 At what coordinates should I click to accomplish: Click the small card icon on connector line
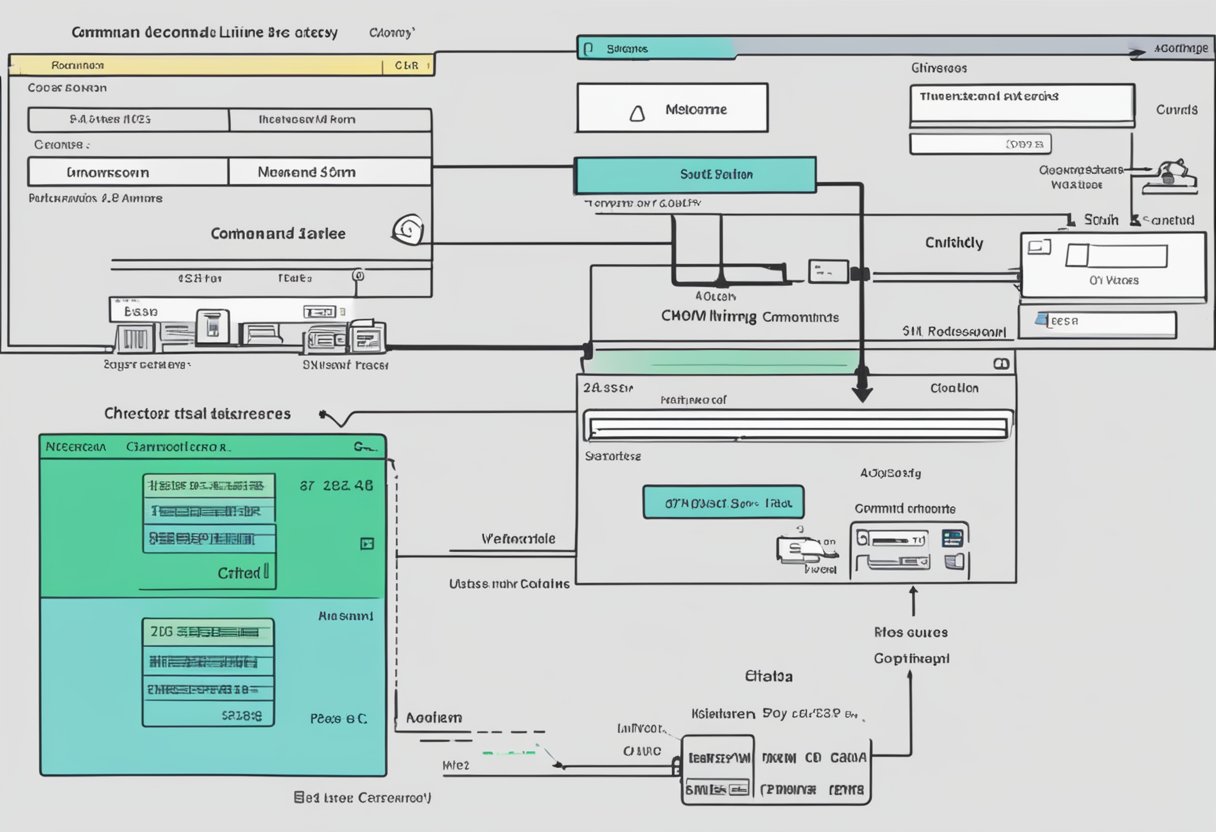828,270
